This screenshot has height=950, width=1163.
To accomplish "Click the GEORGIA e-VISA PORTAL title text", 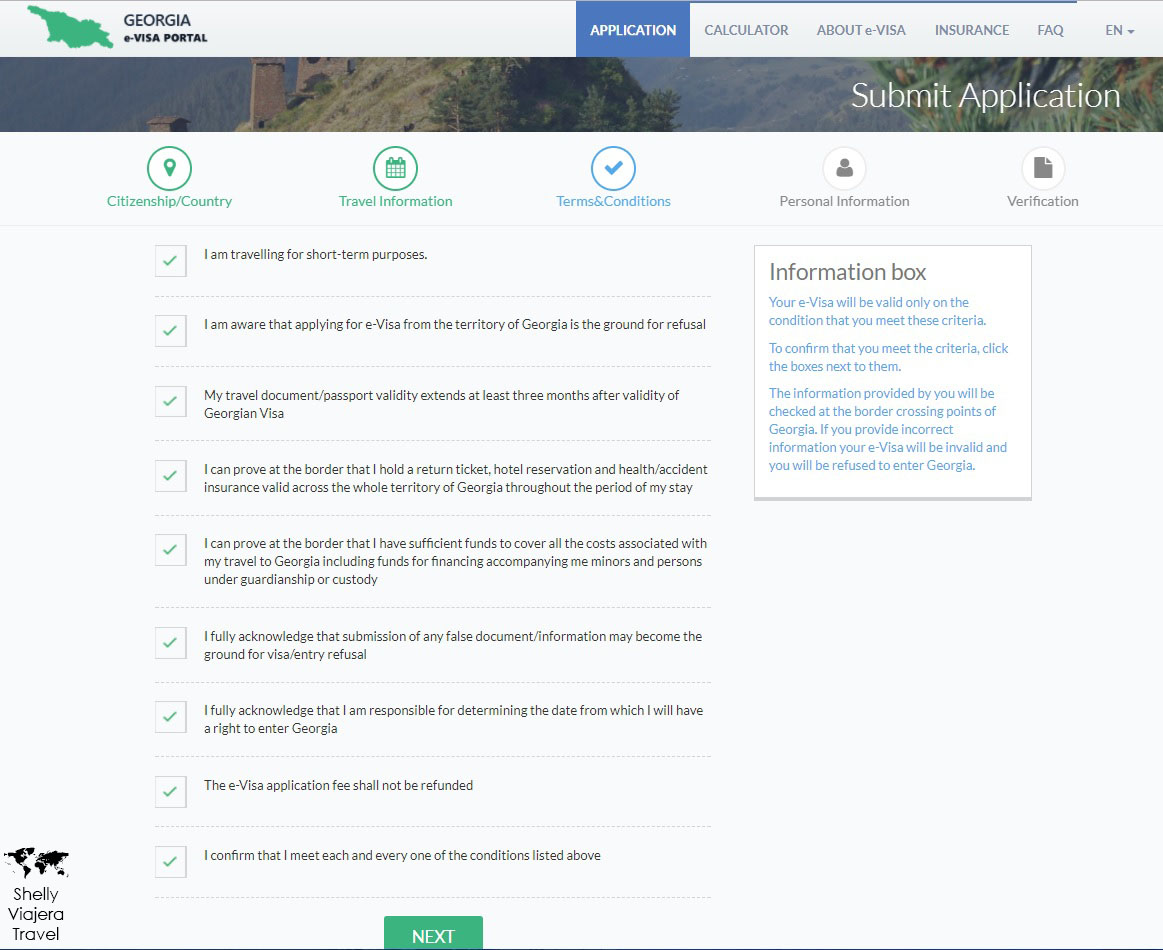I will (x=165, y=28).
